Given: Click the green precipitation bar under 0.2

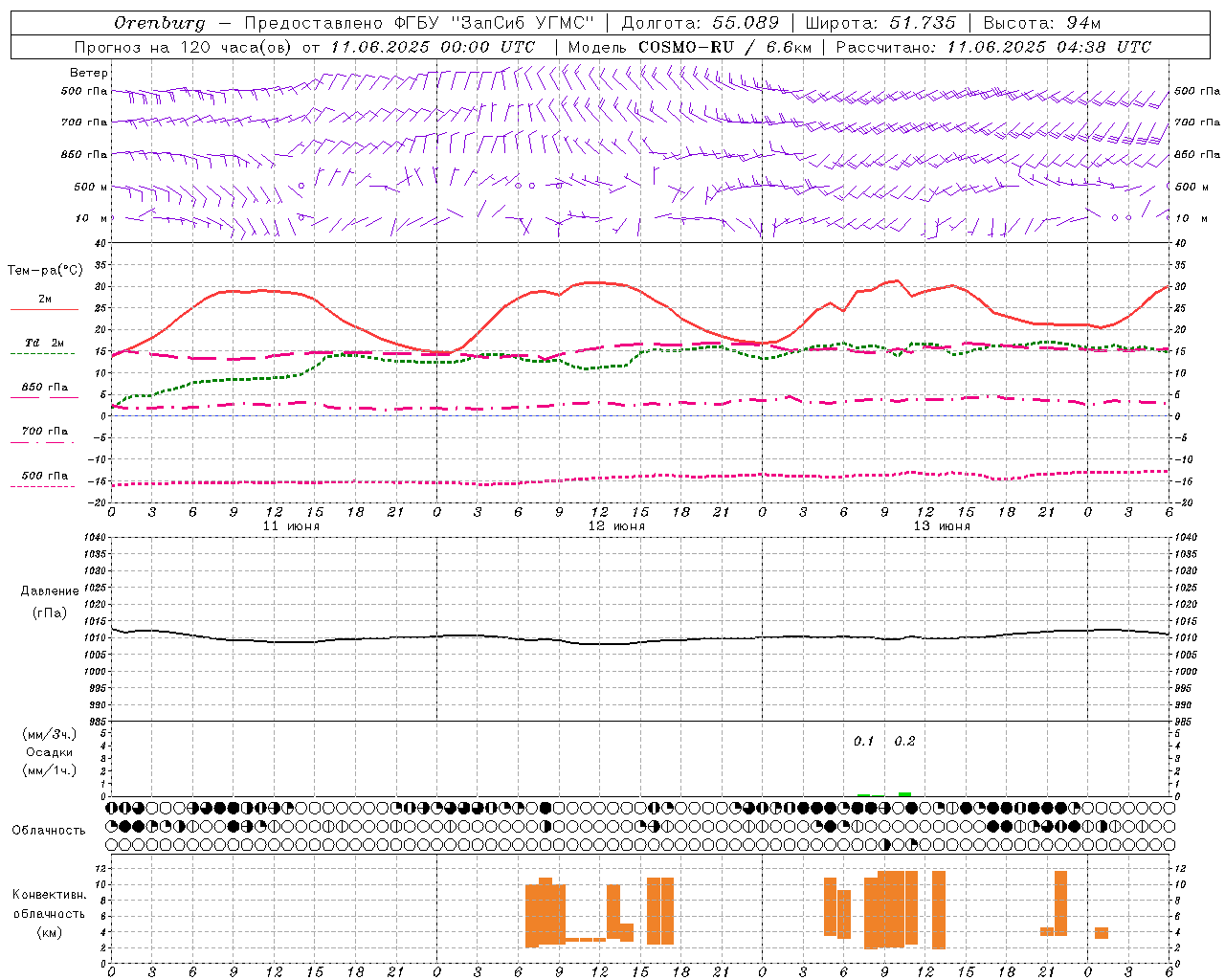Looking at the screenshot, I should 904,794.
